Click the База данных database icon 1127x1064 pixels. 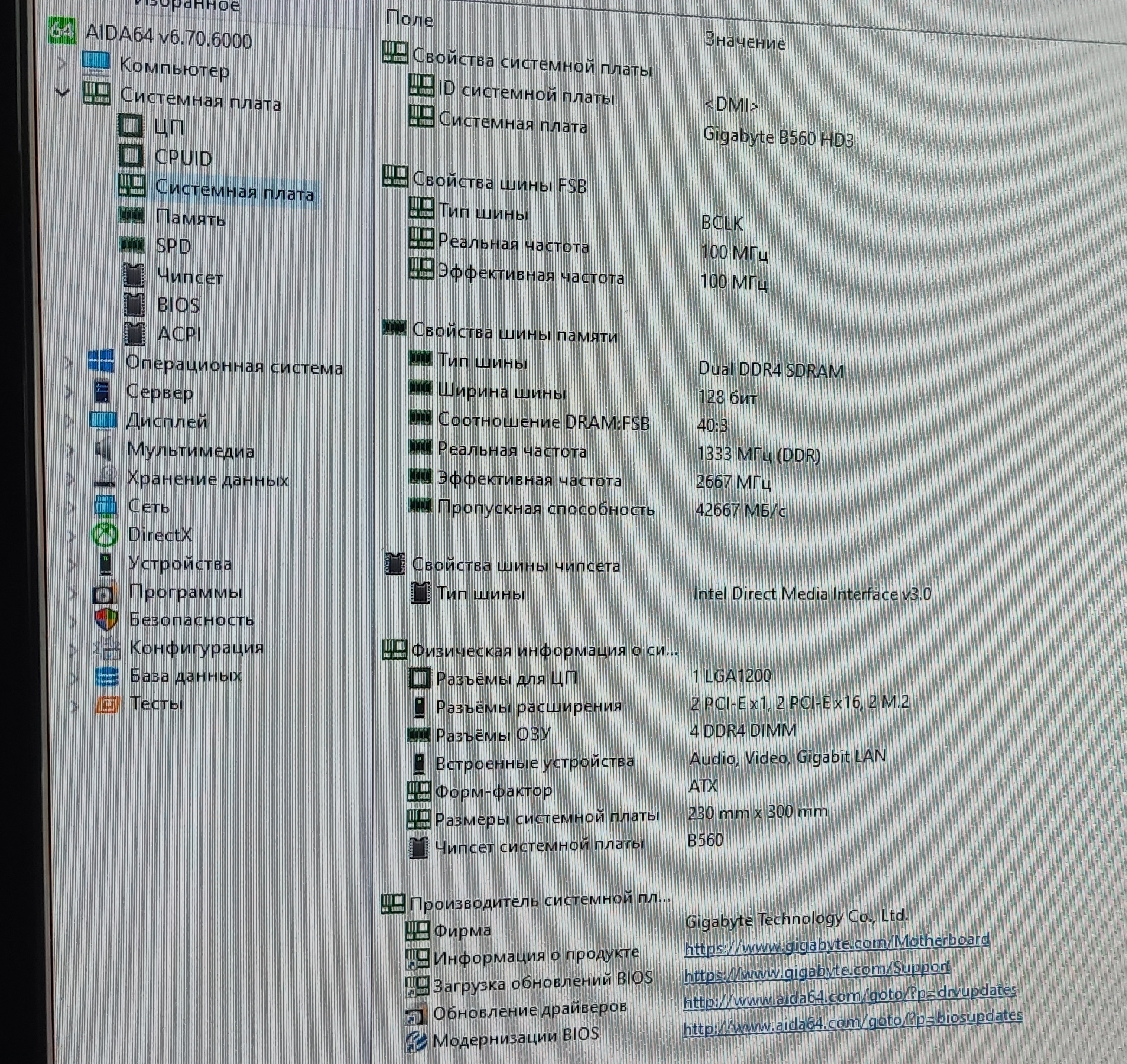coord(108,676)
